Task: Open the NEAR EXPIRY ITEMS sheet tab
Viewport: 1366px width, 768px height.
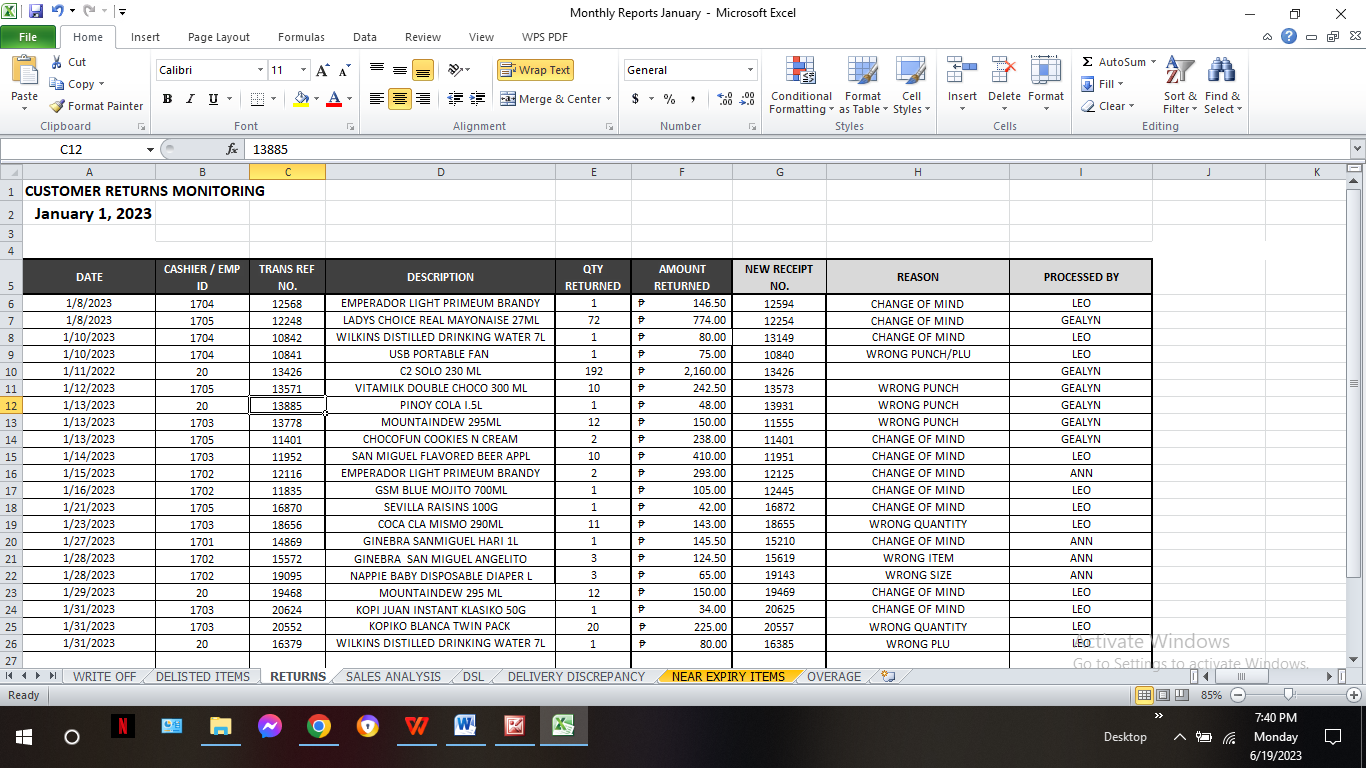Action: click(x=728, y=677)
